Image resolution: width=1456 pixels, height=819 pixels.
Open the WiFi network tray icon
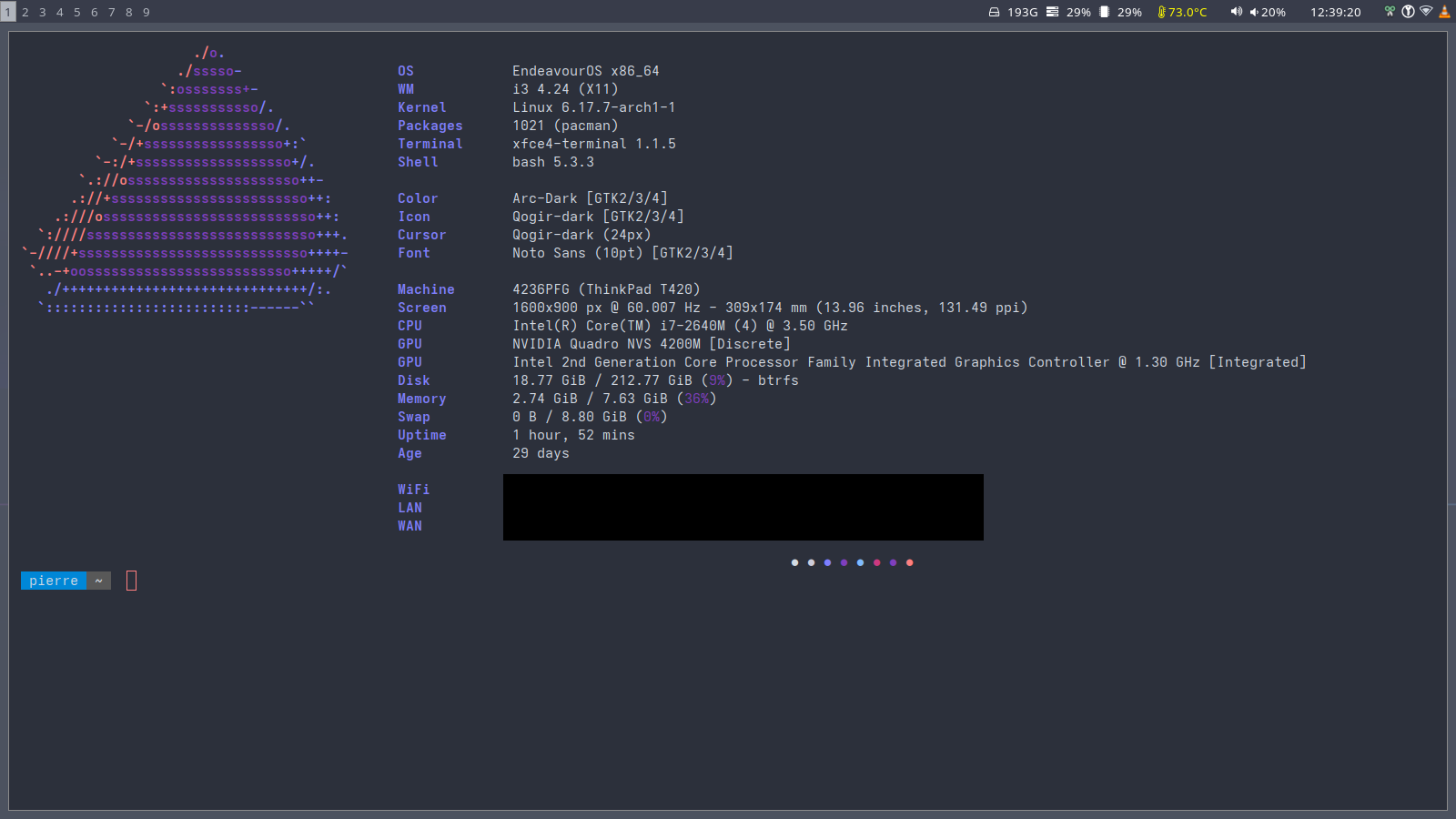pyautogui.click(x=1426, y=12)
